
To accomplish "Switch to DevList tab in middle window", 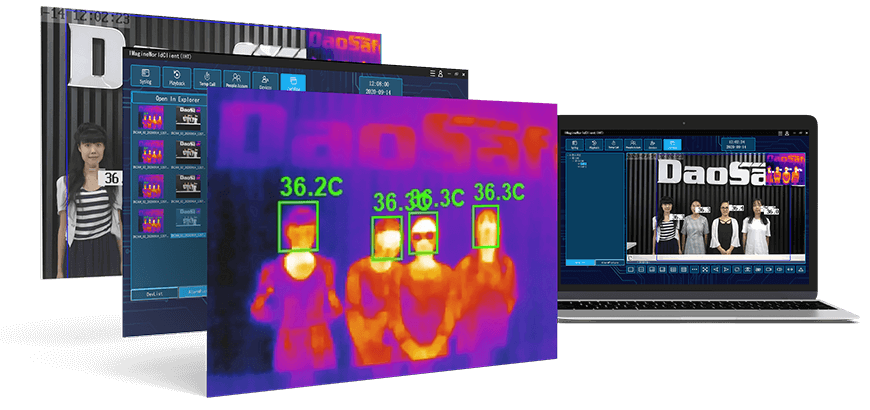I will (x=154, y=293).
